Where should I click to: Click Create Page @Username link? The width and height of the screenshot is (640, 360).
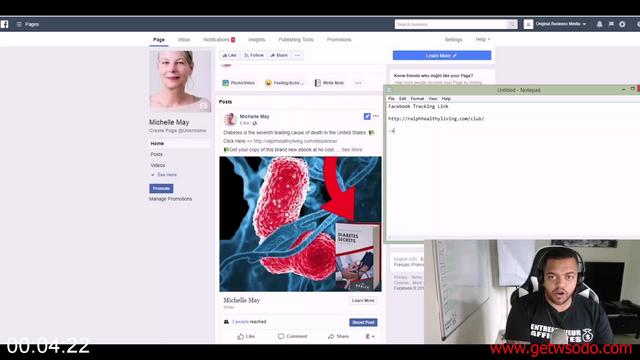(x=178, y=131)
